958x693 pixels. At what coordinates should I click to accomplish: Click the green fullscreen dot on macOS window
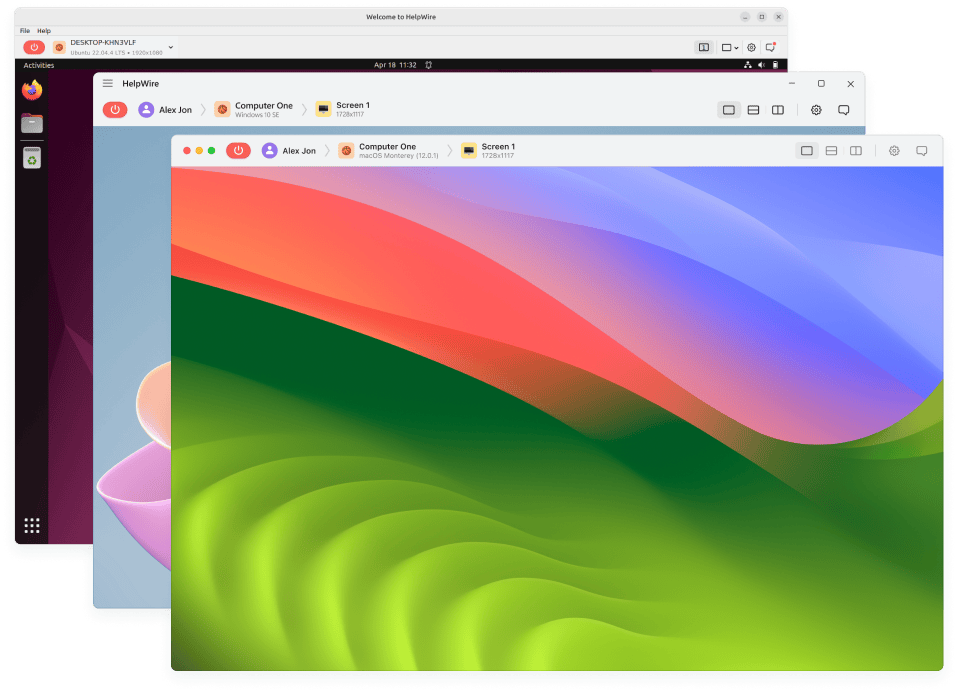(211, 150)
